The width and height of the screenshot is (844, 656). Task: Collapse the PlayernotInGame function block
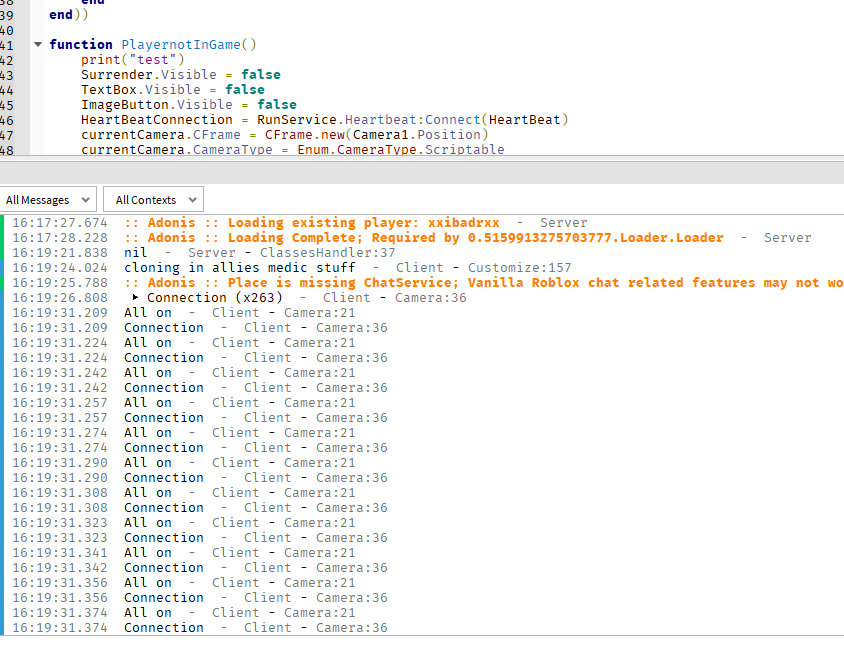(x=37, y=44)
